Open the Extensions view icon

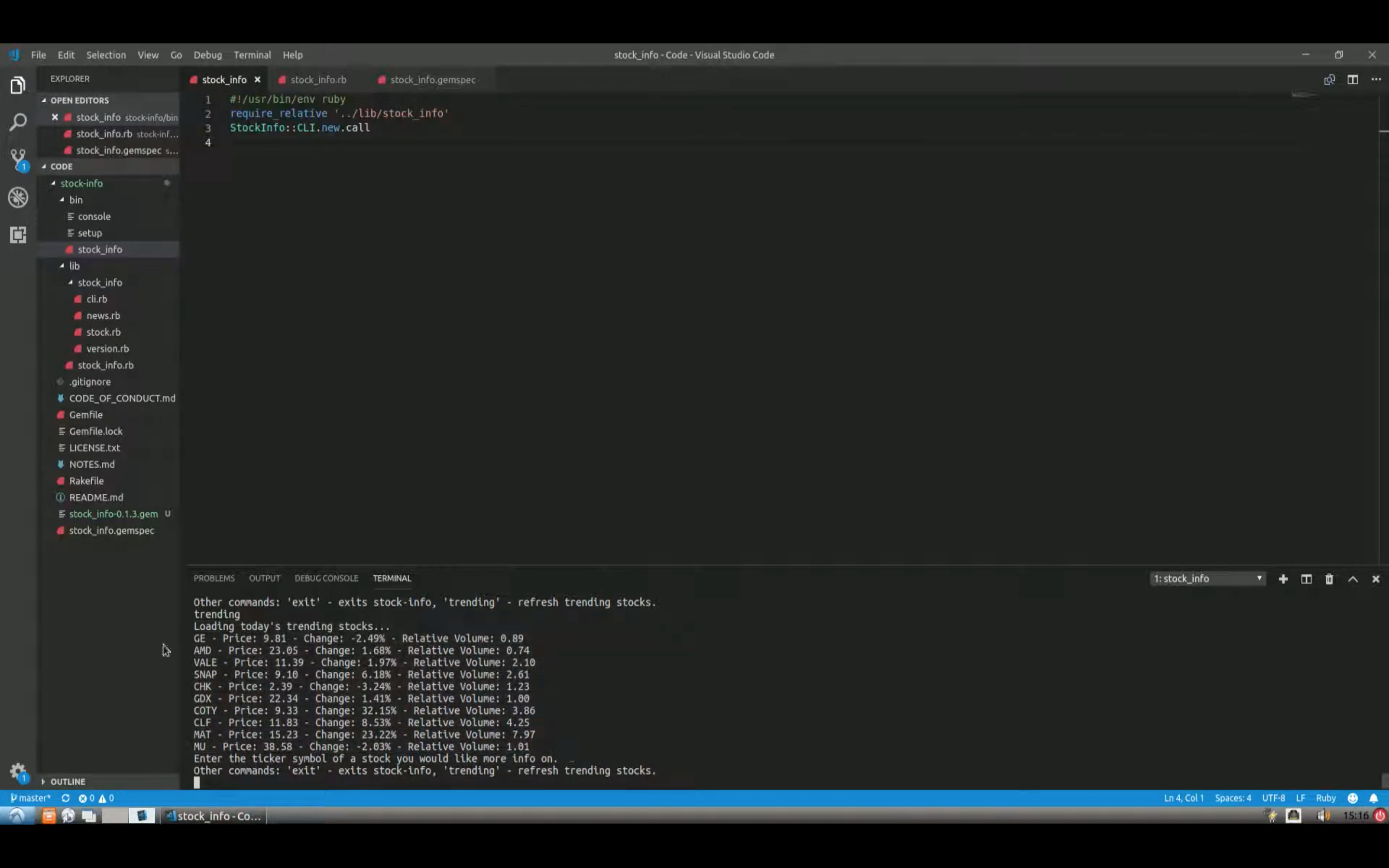18,235
